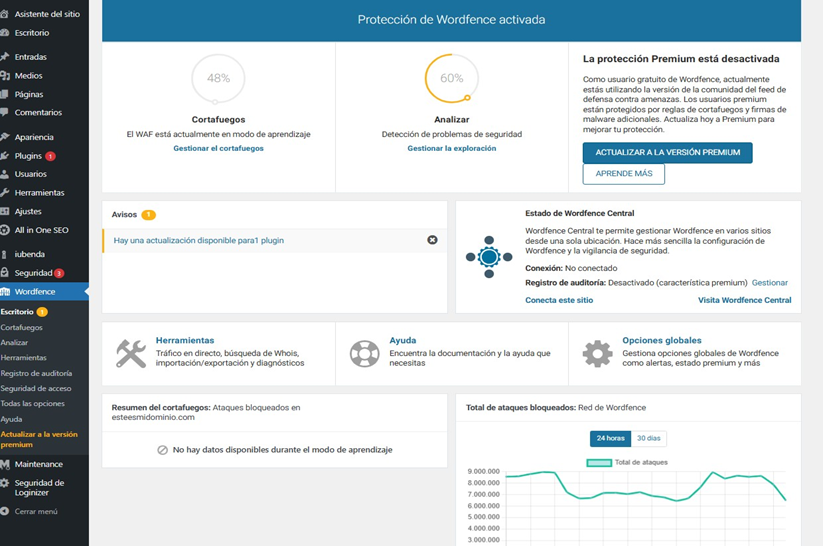Click the 48% Cortafuegos status circle
This screenshot has width=823, height=546.
point(218,78)
